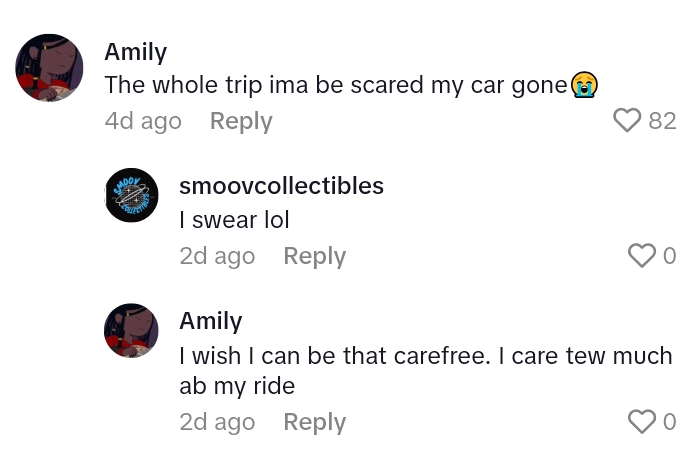
Task: Click the 4d ago timestamp
Action: [143, 121]
